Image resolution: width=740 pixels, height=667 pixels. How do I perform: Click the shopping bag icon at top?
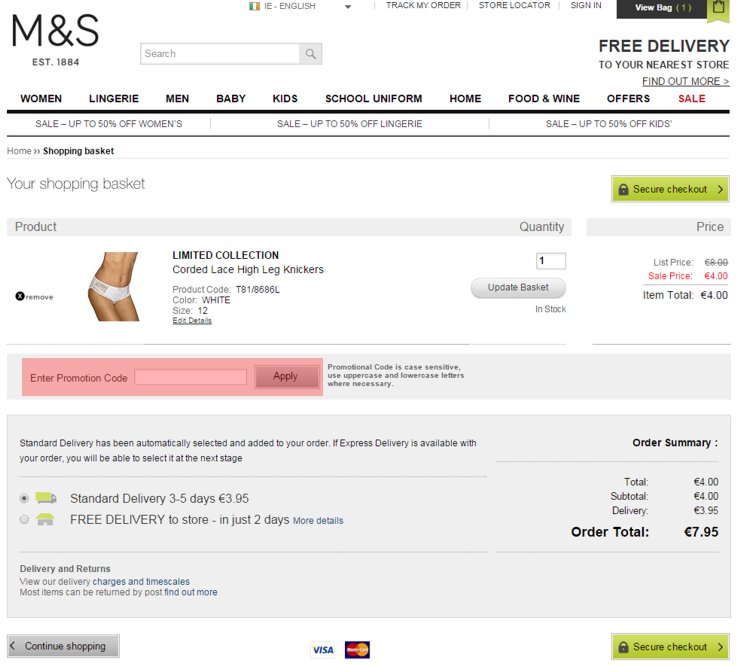(x=718, y=8)
